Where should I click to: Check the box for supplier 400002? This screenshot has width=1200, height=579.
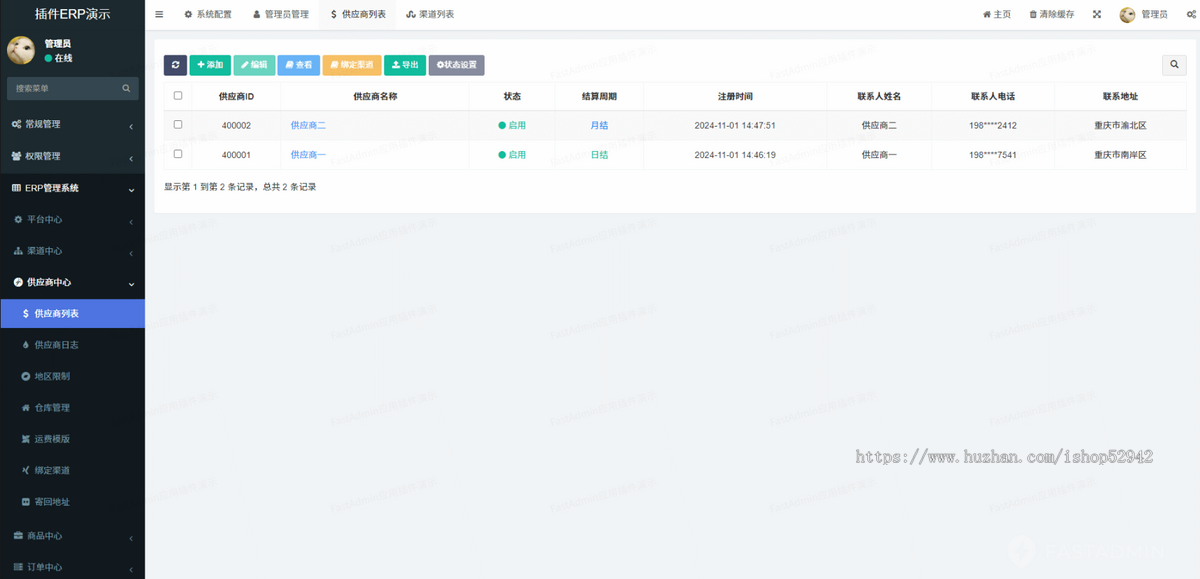[178, 125]
